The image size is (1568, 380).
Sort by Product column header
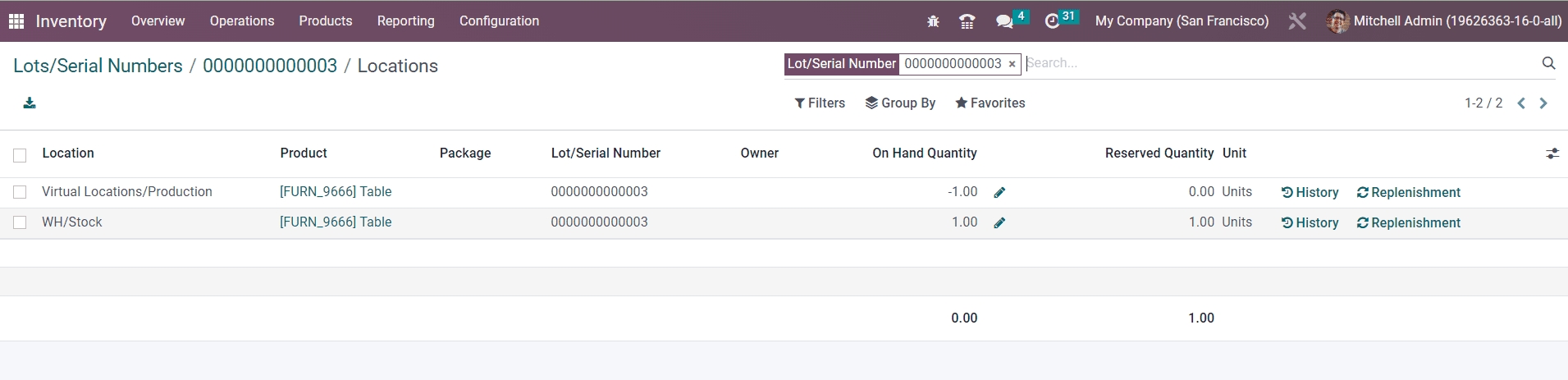pos(304,153)
